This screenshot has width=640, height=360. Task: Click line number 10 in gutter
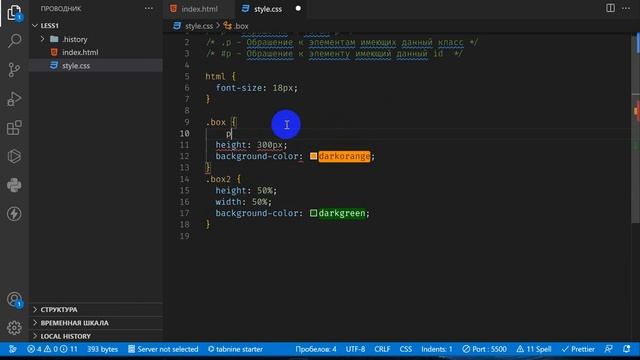[x=184, y=133]
